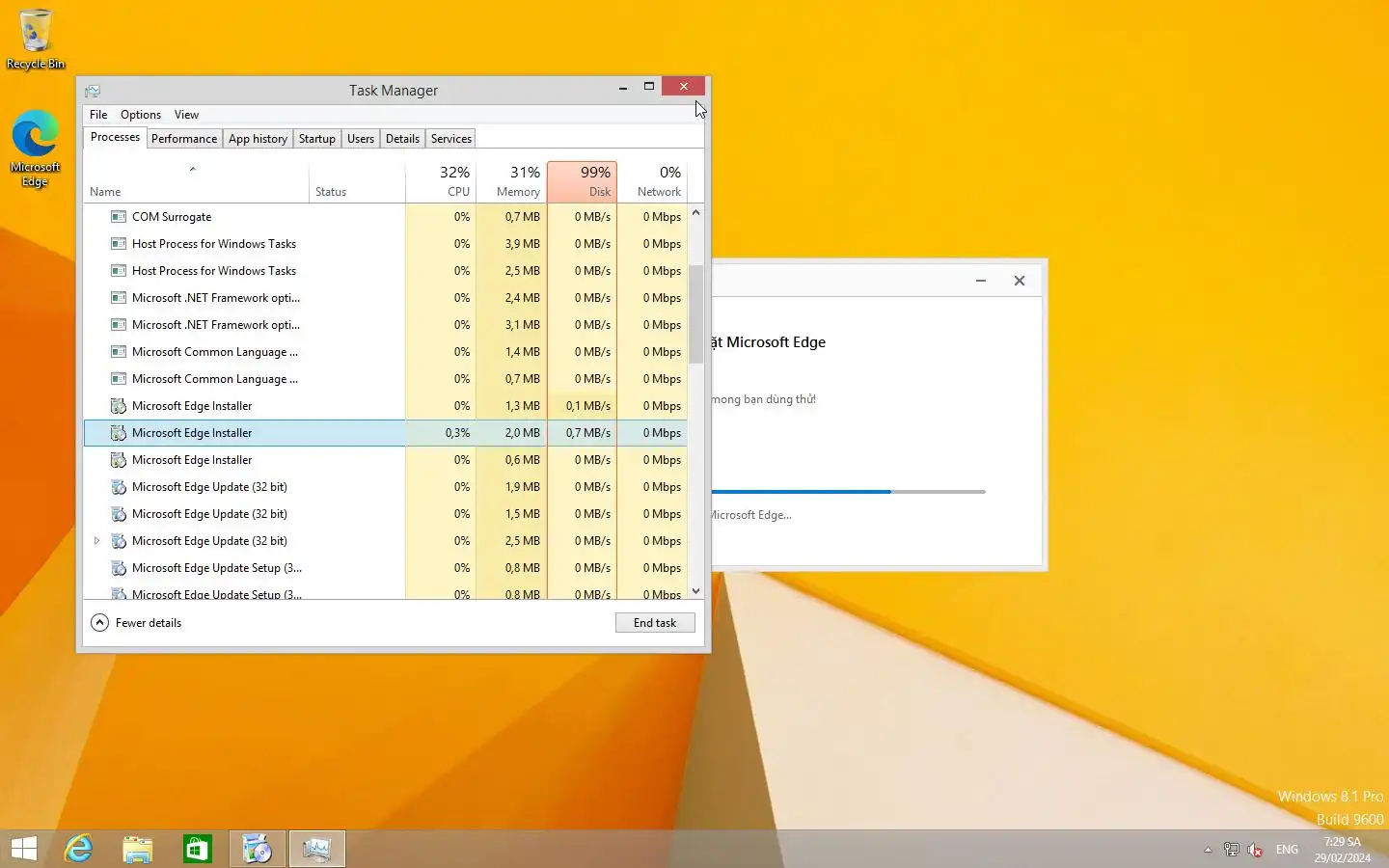
Task: Open the Windows Start button
Action: (24, 849)
